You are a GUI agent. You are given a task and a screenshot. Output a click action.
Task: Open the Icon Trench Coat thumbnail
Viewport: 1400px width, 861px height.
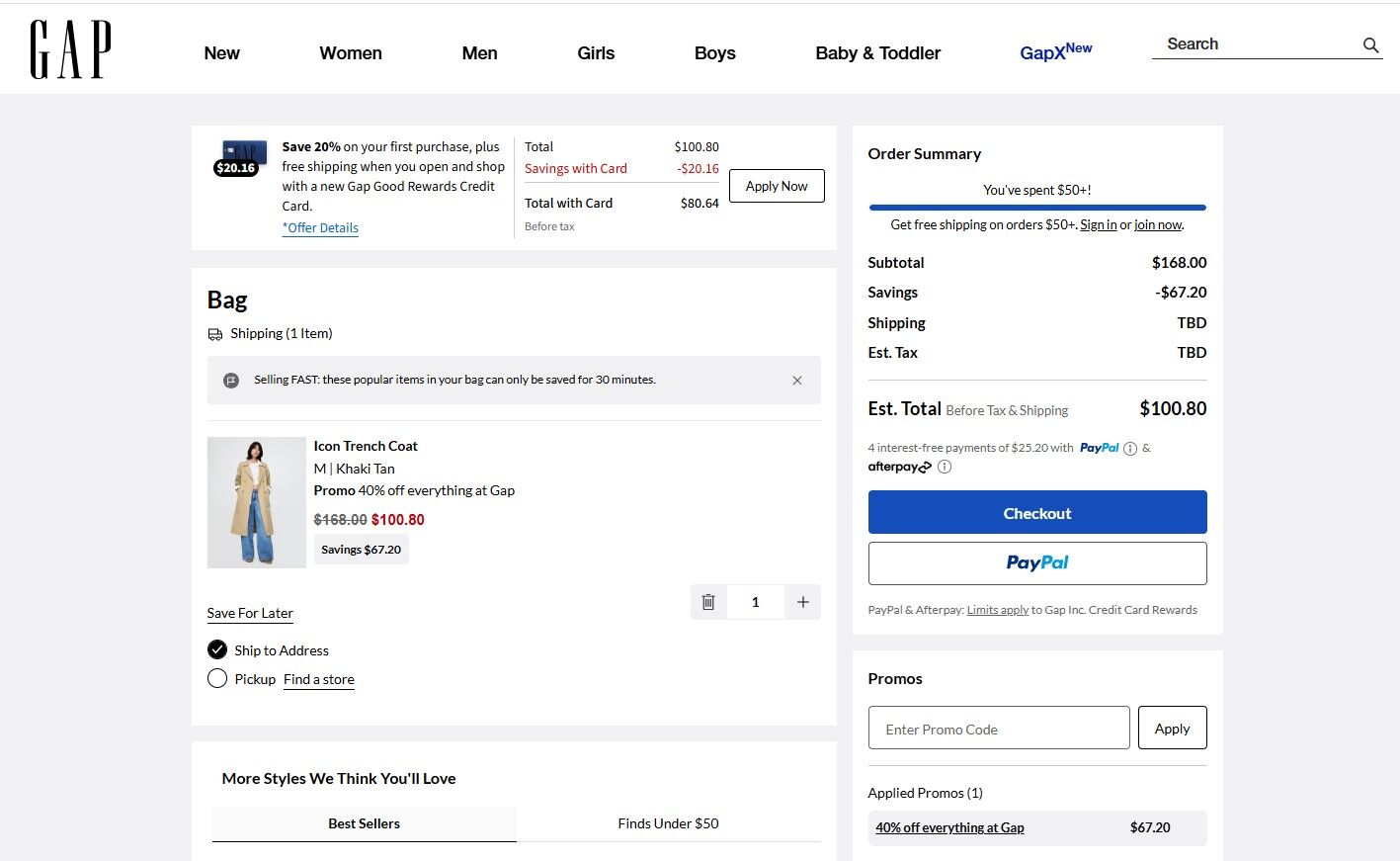pyautogui.click(x=256, y=502)
